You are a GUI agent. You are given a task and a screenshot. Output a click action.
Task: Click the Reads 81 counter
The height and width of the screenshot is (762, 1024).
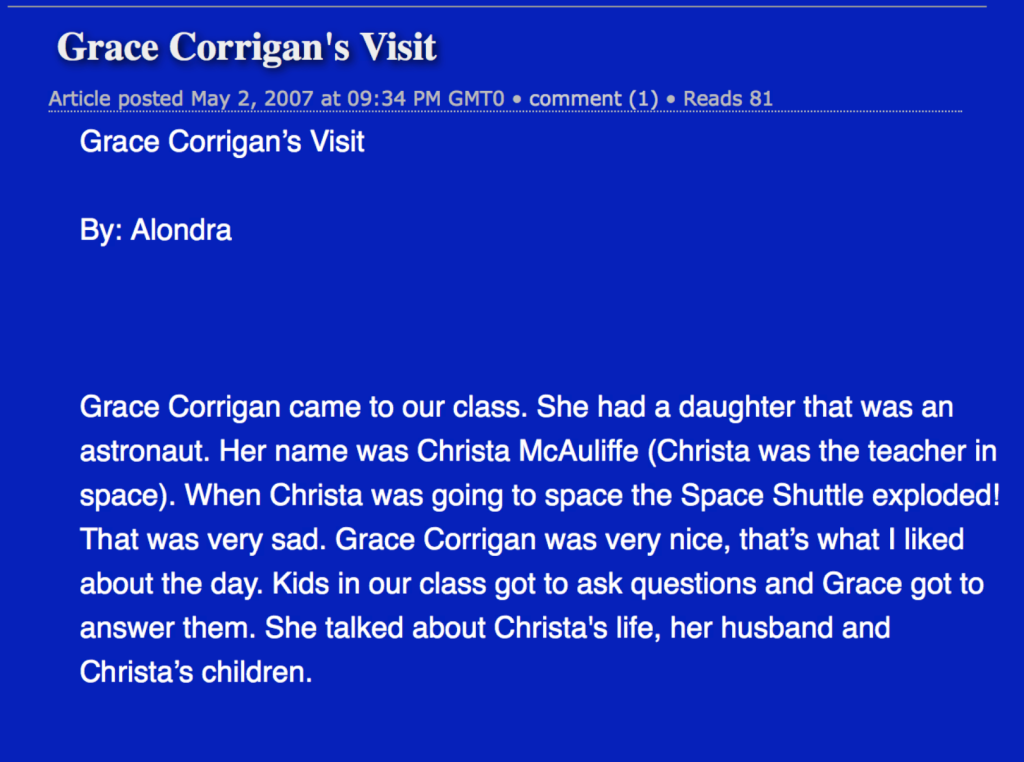[728, 99]
